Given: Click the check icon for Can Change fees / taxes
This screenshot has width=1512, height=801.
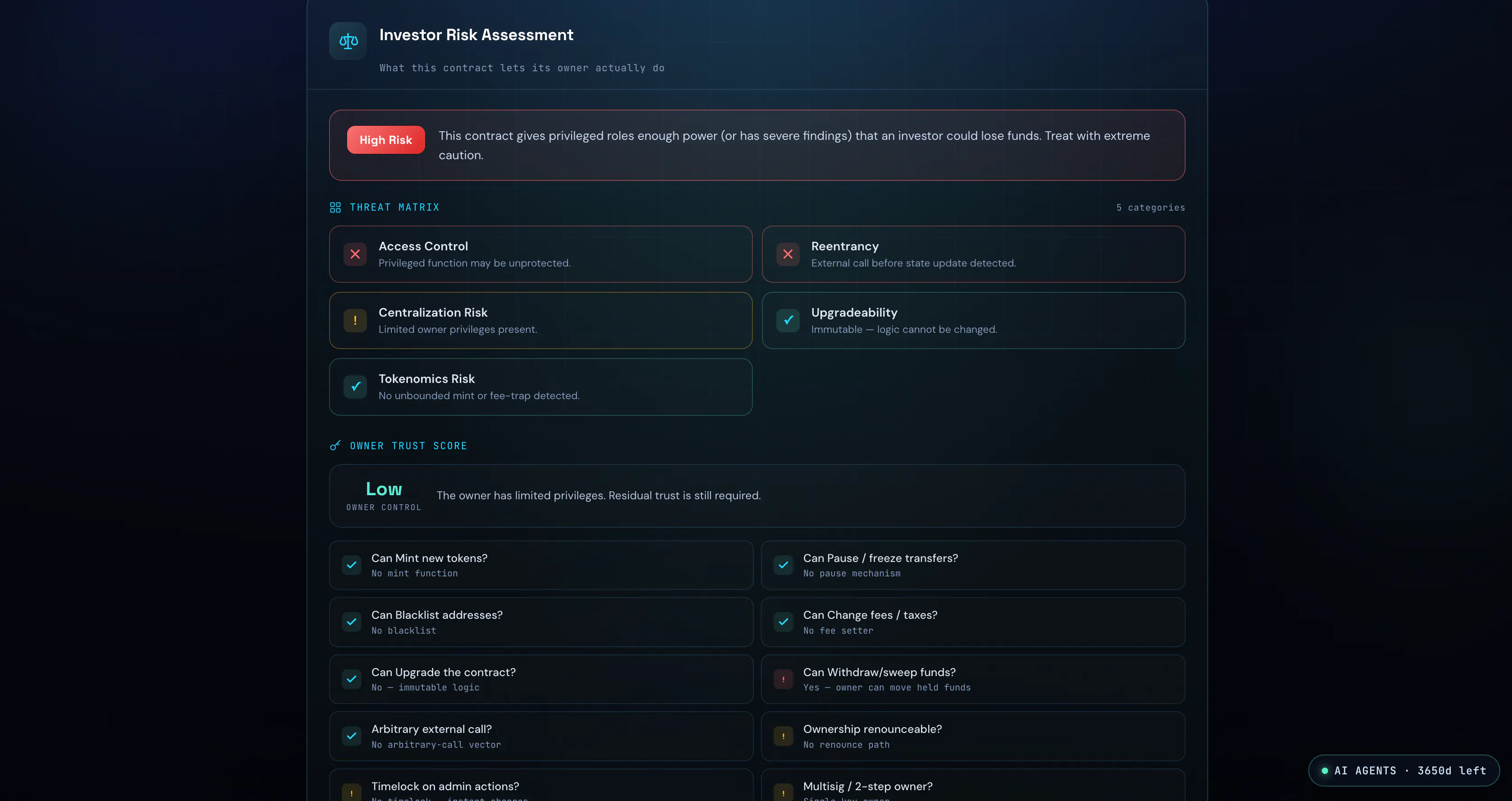Looking at the screenshot, I should pos(783,622).
